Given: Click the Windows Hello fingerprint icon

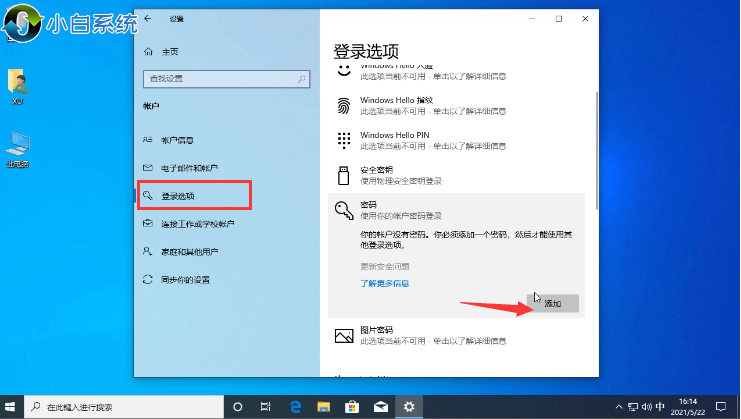Looking at the screenshot, I should coord(343,105).
